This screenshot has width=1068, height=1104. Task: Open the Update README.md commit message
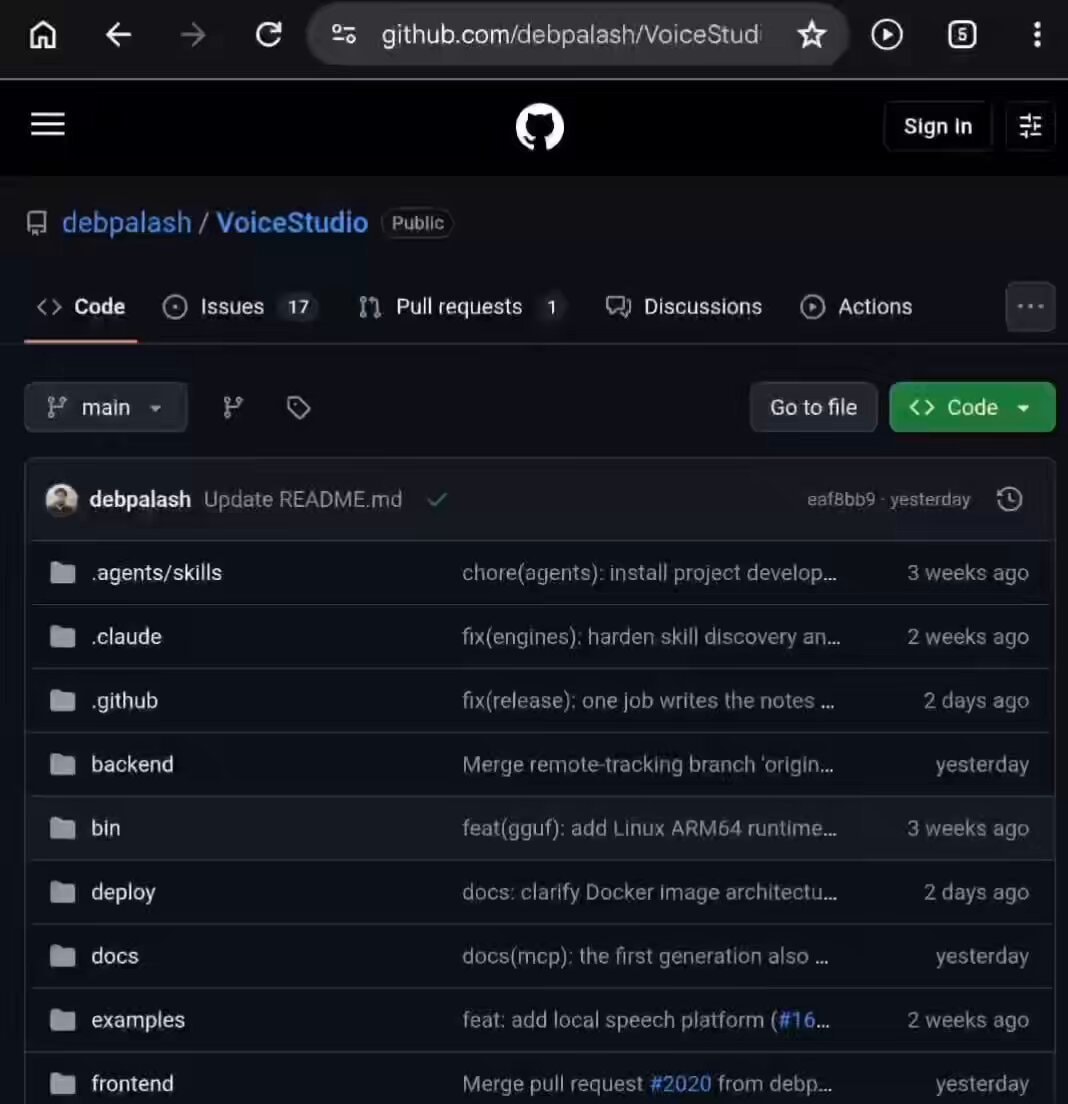click(303, 499)
